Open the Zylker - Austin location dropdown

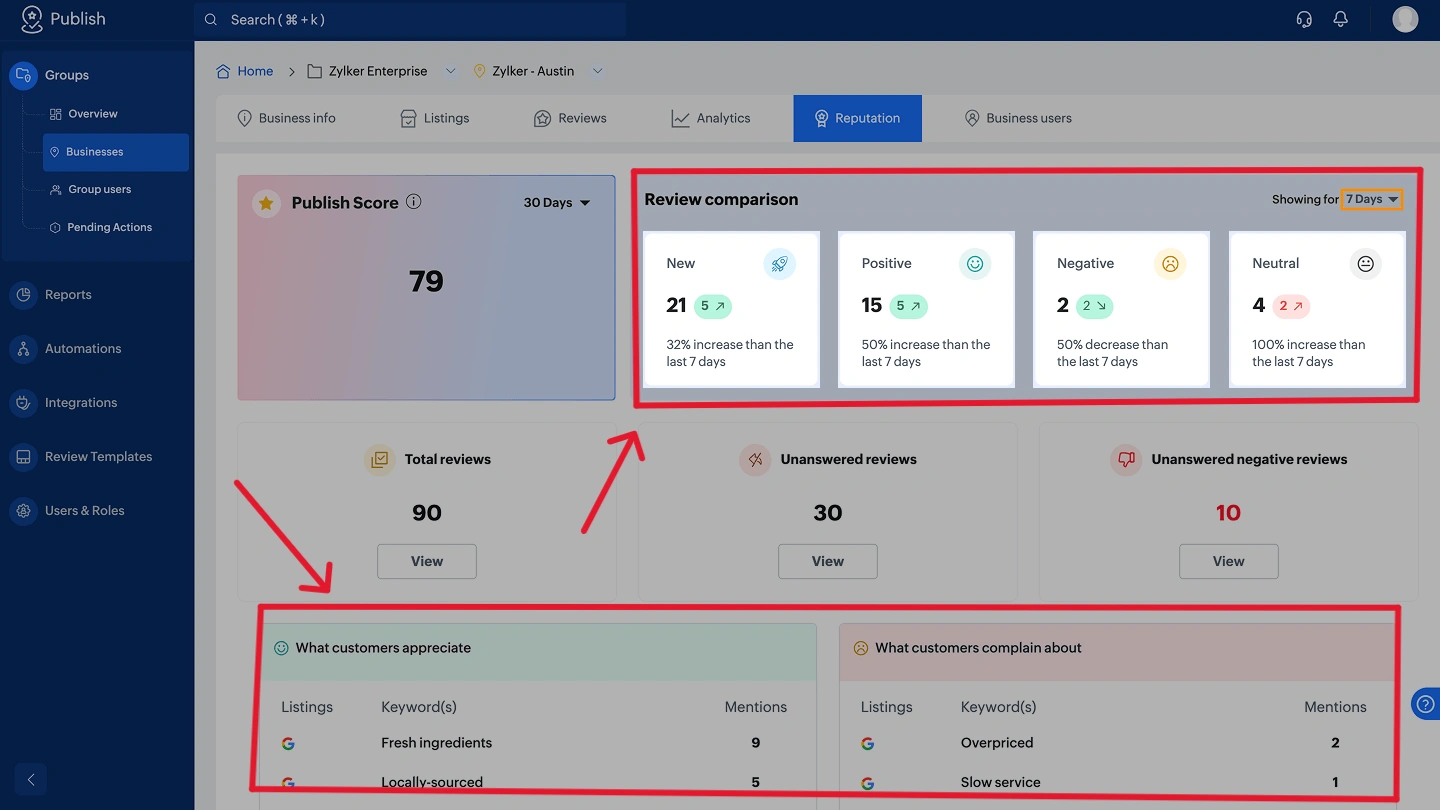click(597, 71)
